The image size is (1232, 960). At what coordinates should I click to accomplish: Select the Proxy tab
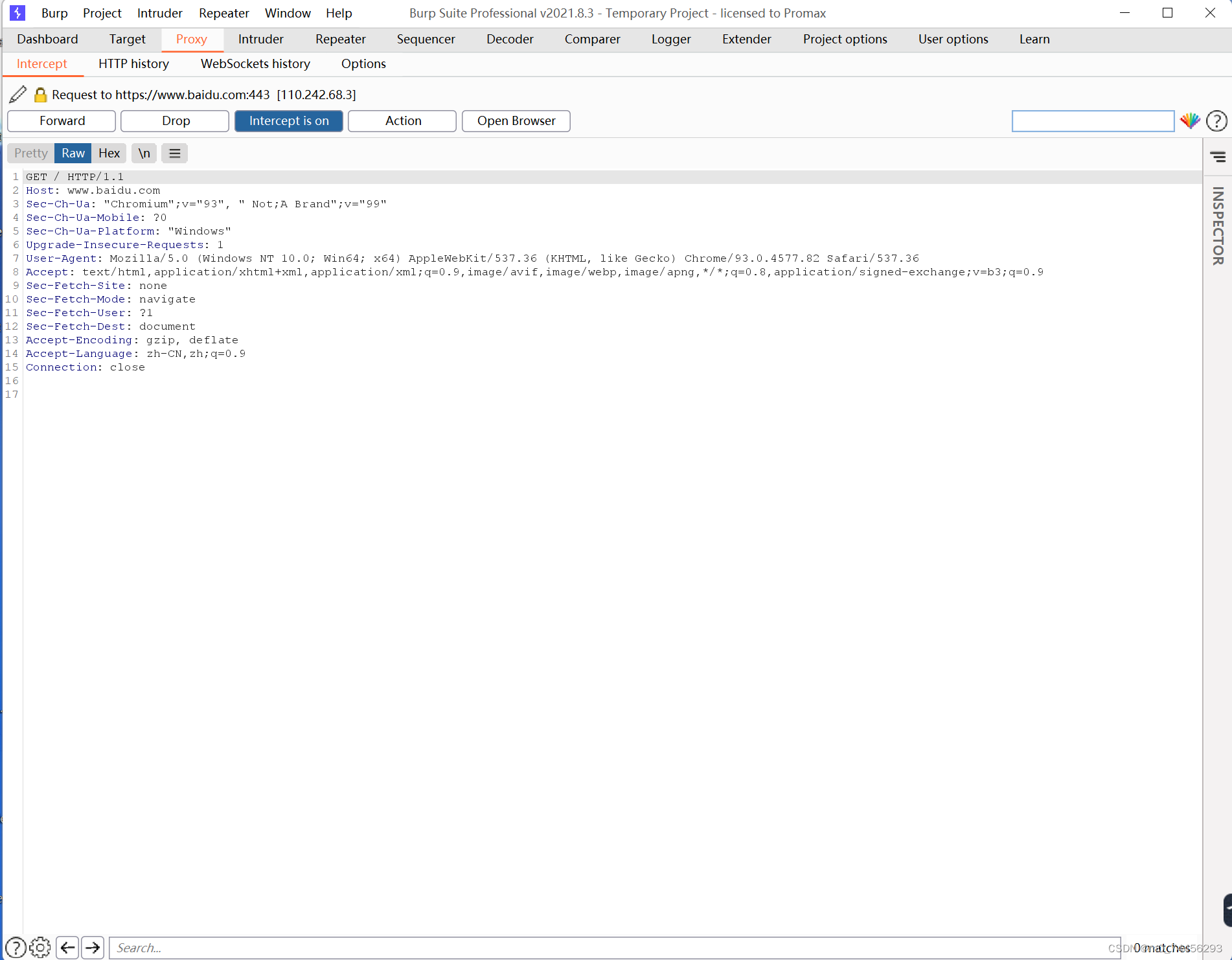pos(192,40)
